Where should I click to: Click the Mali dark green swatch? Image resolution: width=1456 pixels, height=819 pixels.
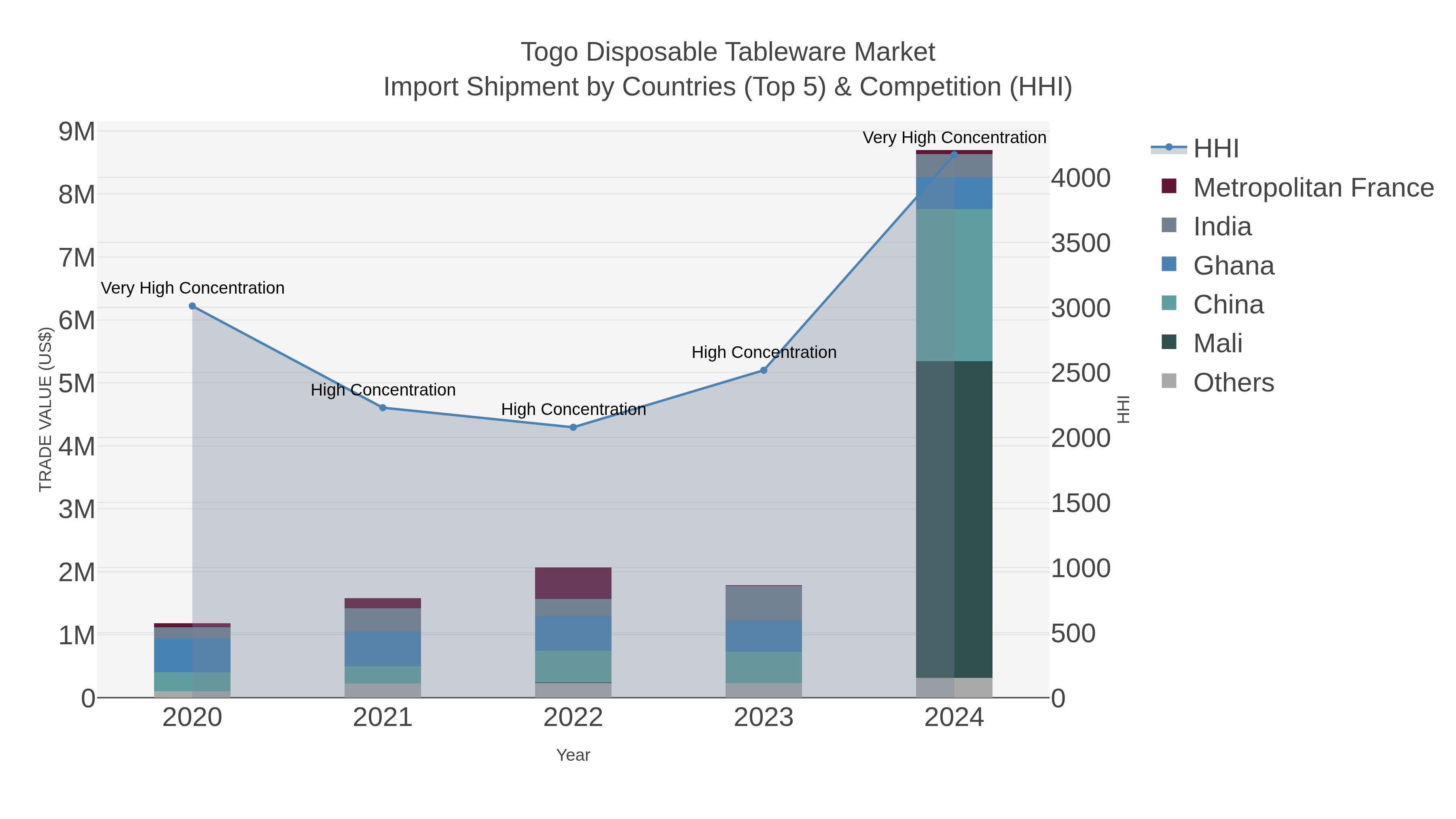[1169, 342]
